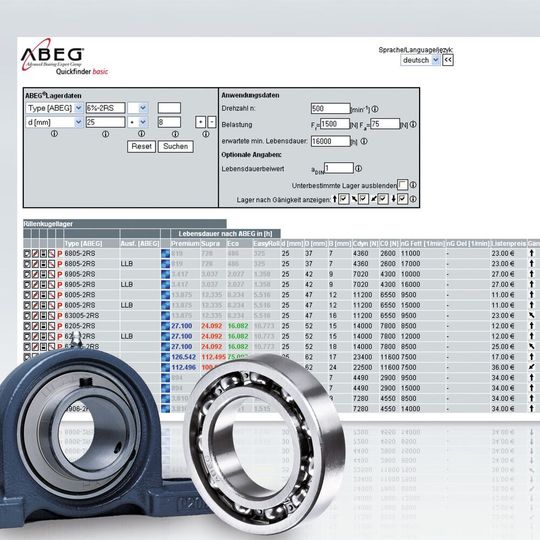Toggle the down-arrow Gängigkeit checkbox
The width and height of the screenshot is (540, 540).
tap(403, 199)
